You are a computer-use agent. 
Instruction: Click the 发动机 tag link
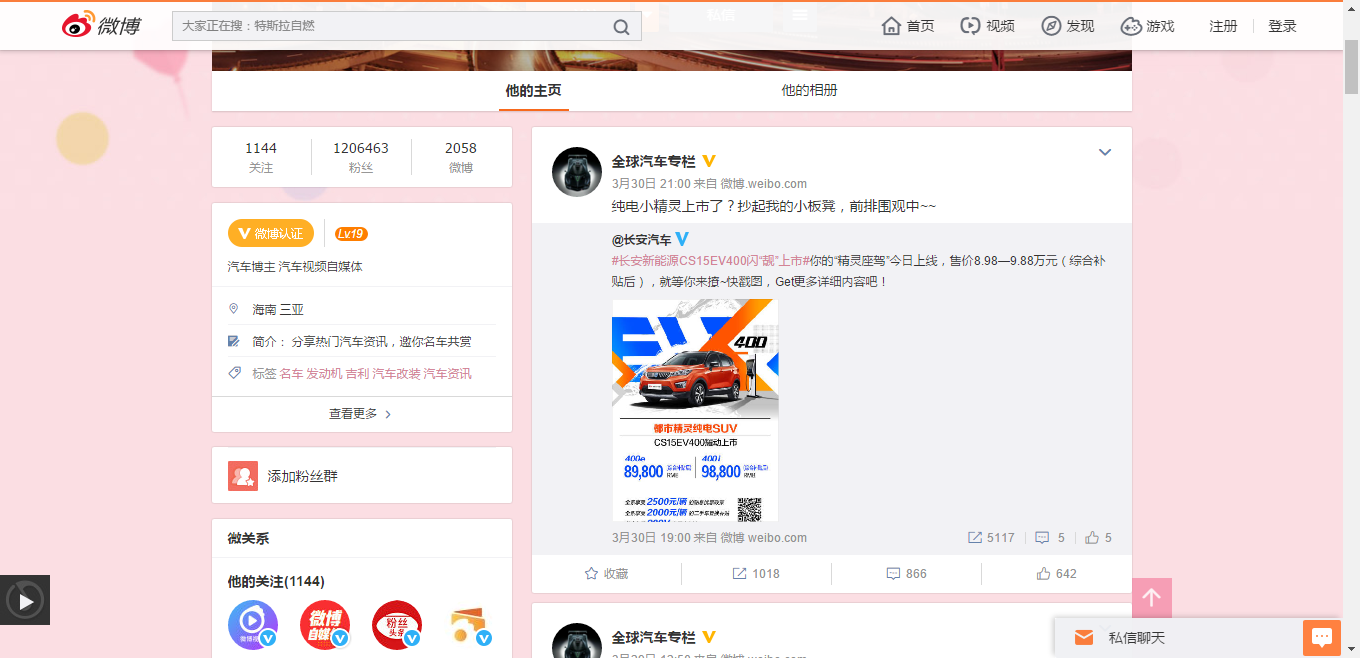pos(324,374)
